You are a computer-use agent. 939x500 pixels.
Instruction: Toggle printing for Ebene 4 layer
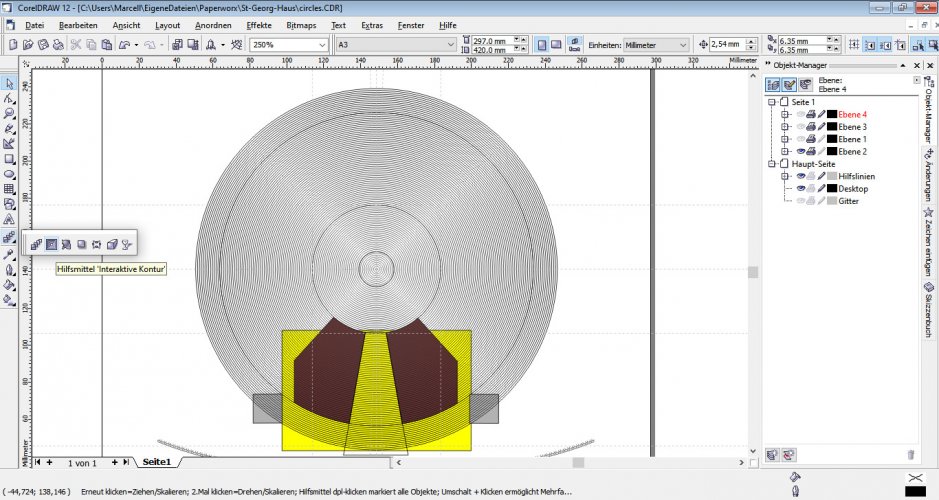coord(811,114)
